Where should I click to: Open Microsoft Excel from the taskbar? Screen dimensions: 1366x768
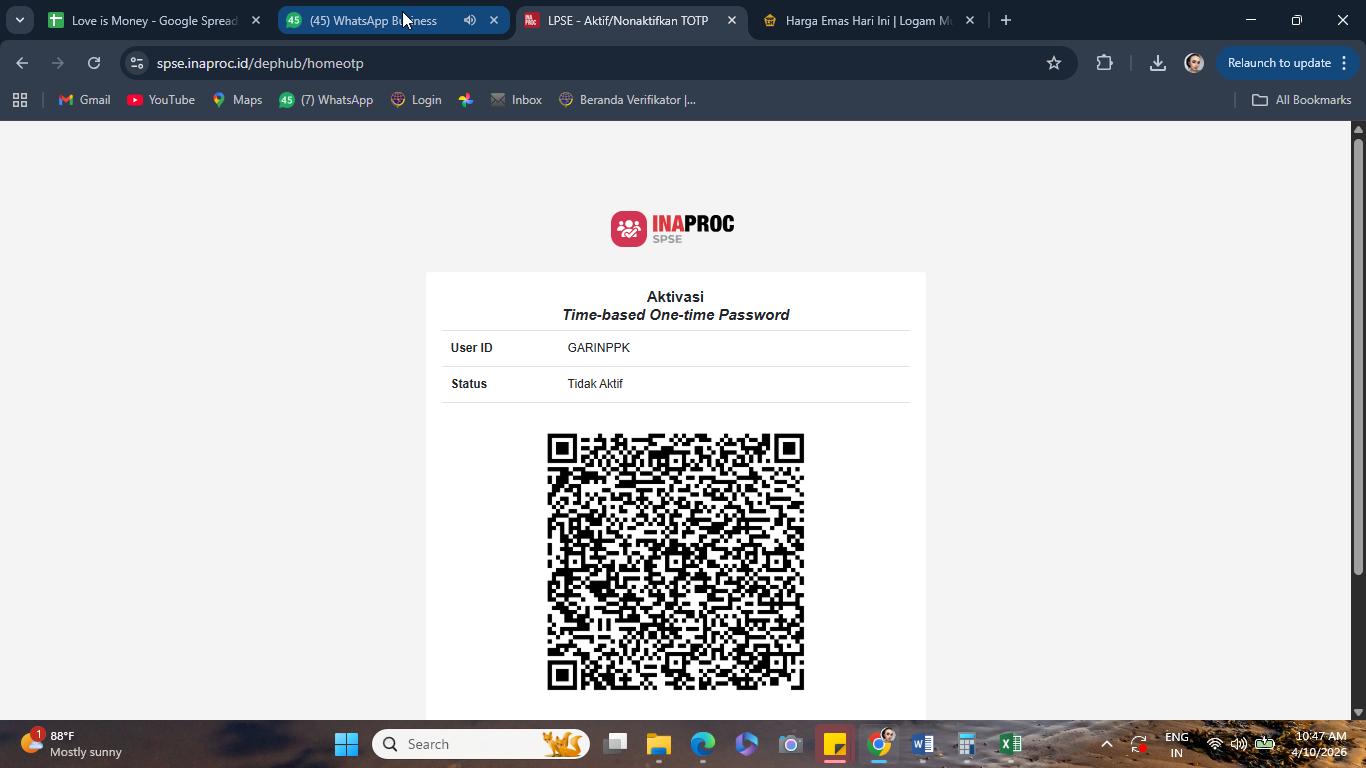(x=1011, y=744)
